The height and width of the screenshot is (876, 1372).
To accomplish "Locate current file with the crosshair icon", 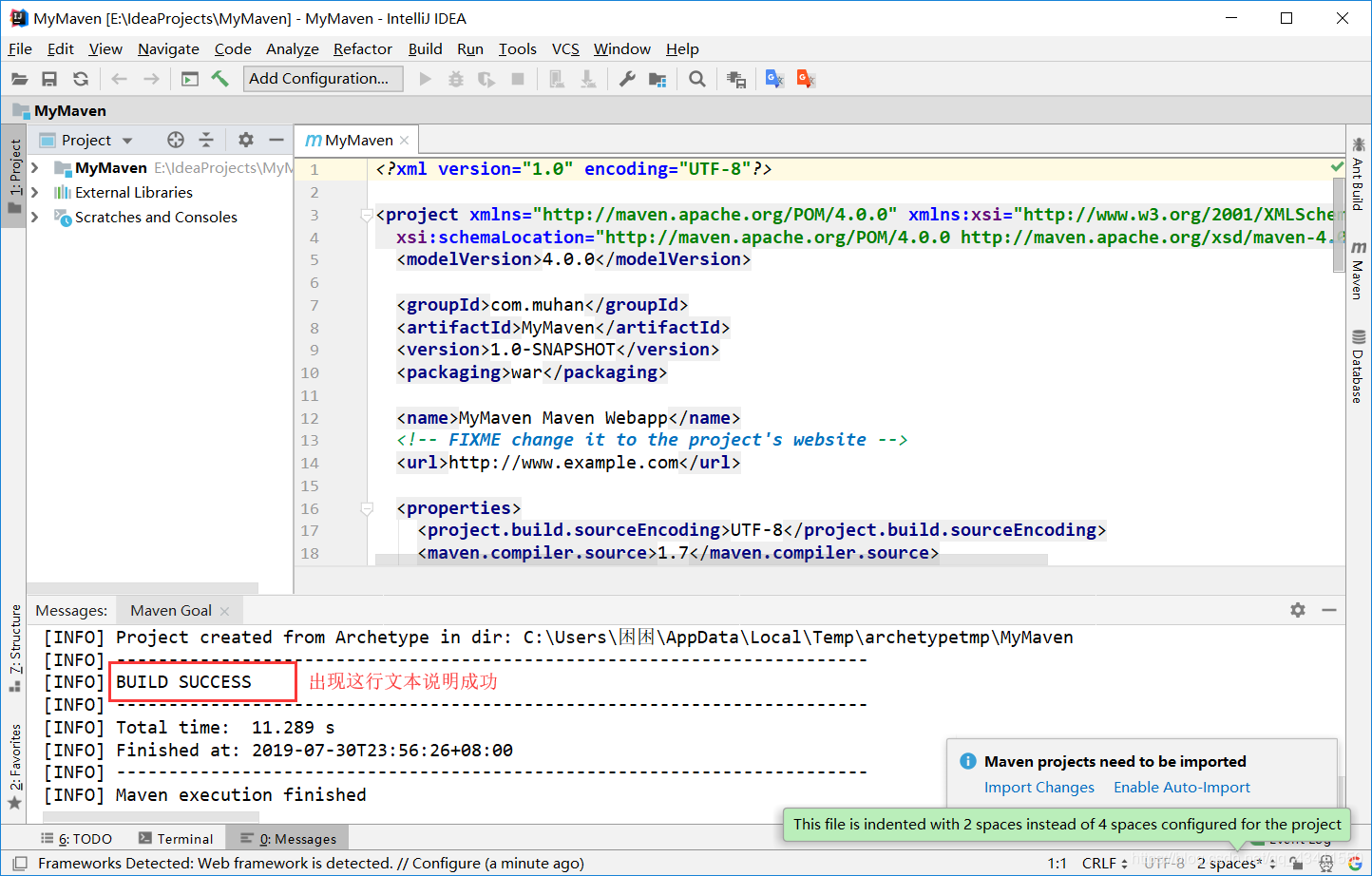I will [176, 140].
